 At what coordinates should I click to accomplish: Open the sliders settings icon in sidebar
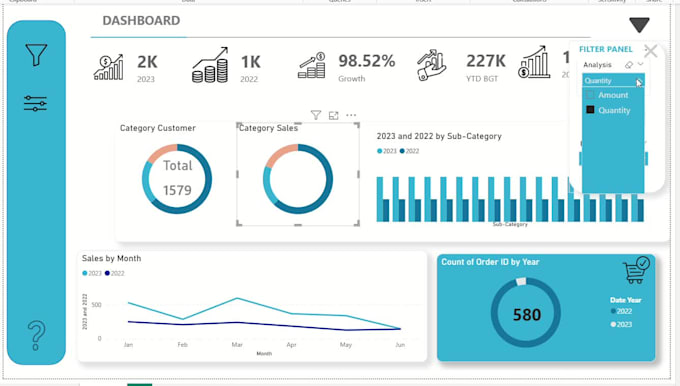pos(36,104)
